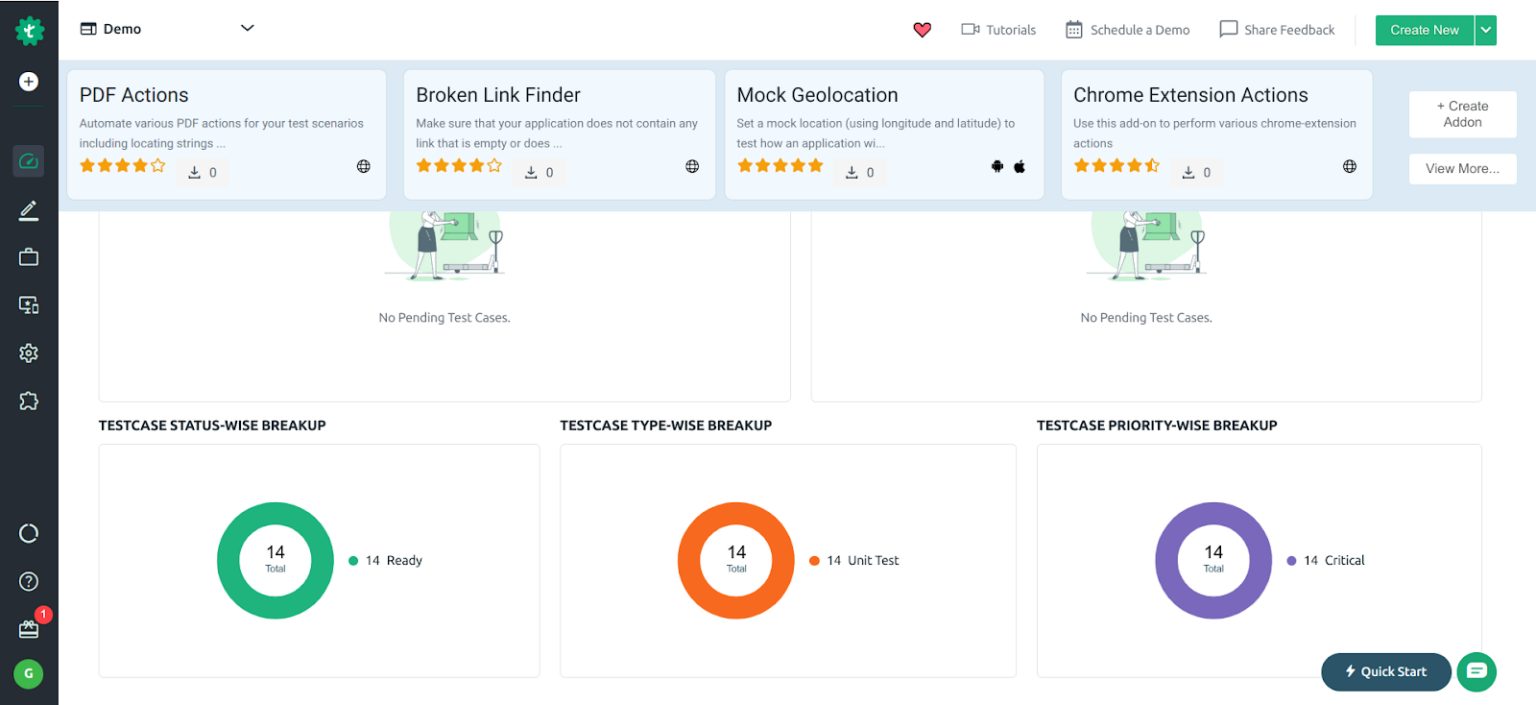Viewport: 1536px width, 705px height.
Task: Click the Apple icon on Mock Geolocation card
Action: pyautogui.click(x=1019, y=167)
